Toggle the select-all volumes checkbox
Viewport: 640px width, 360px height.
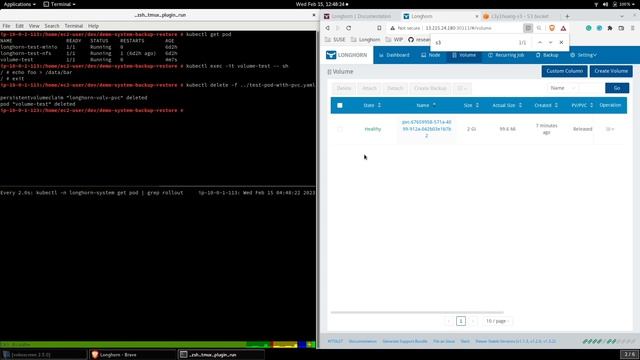pyautogui.click(x=340, y=105)
